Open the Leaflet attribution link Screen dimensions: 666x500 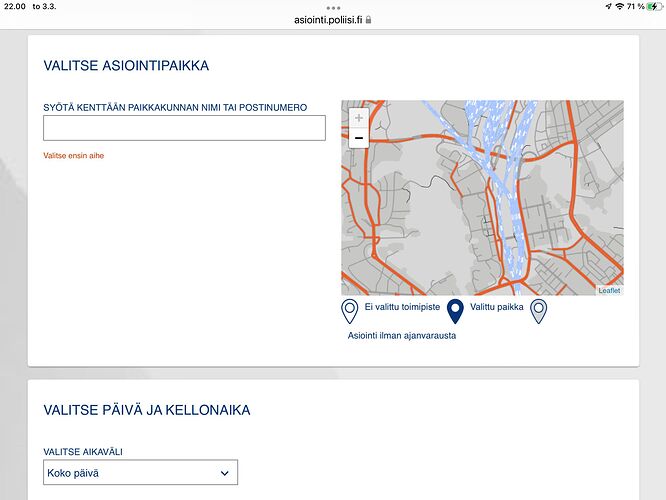click(x=609, y=290)
